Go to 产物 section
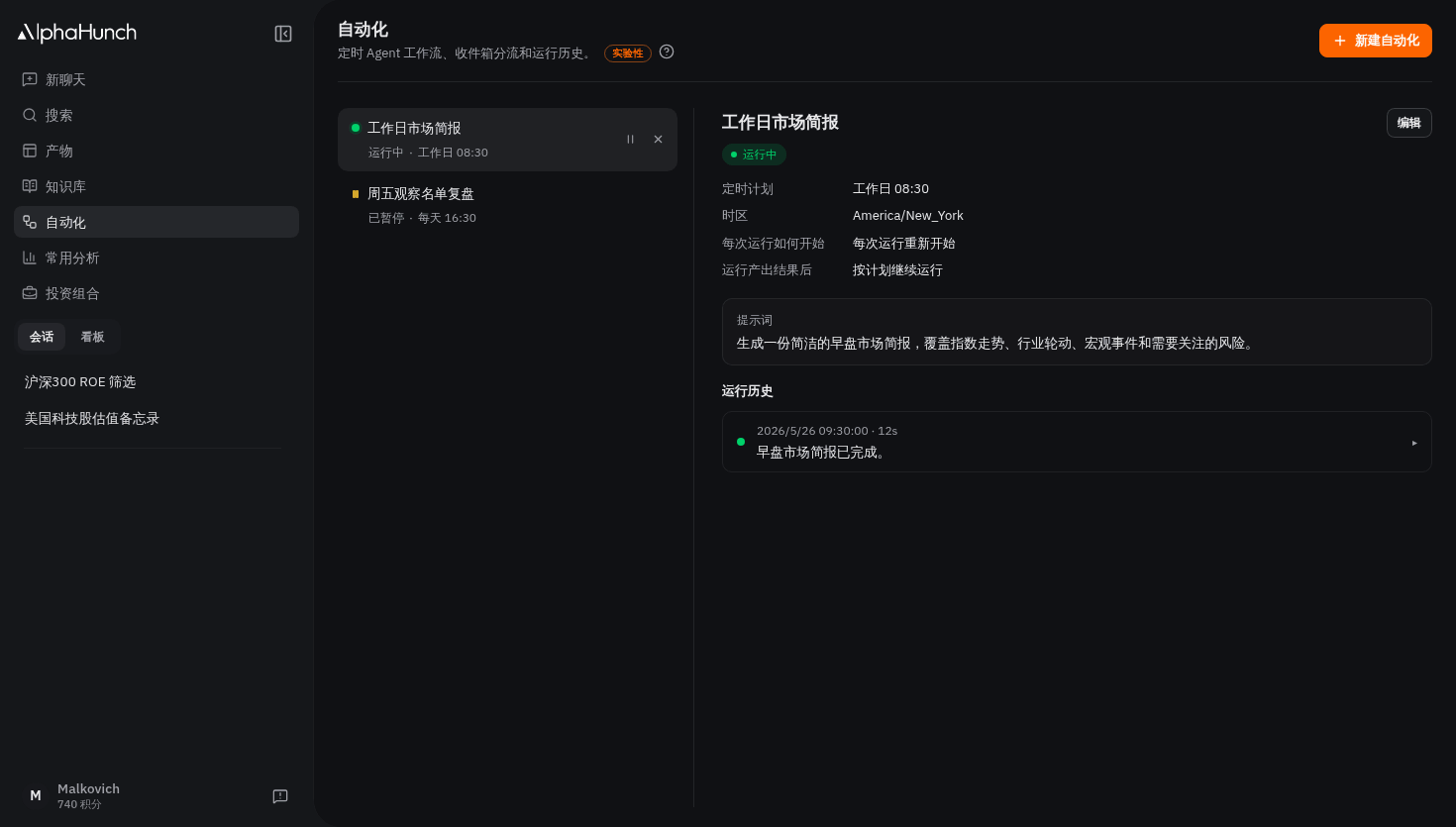1456x827 pixels. [x=156, y=151]
